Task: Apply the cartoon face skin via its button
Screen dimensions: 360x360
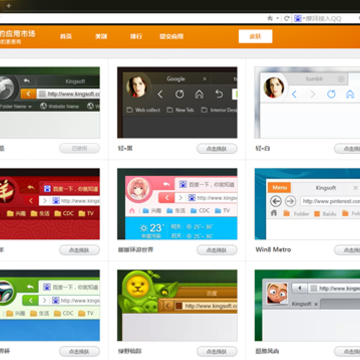Action: click(x=347, y=351)
